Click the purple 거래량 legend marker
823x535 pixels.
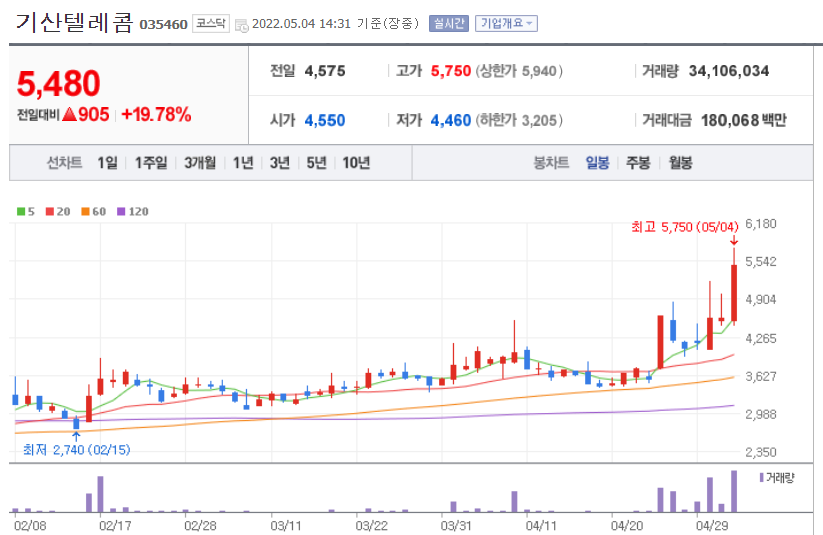point(762,478)
